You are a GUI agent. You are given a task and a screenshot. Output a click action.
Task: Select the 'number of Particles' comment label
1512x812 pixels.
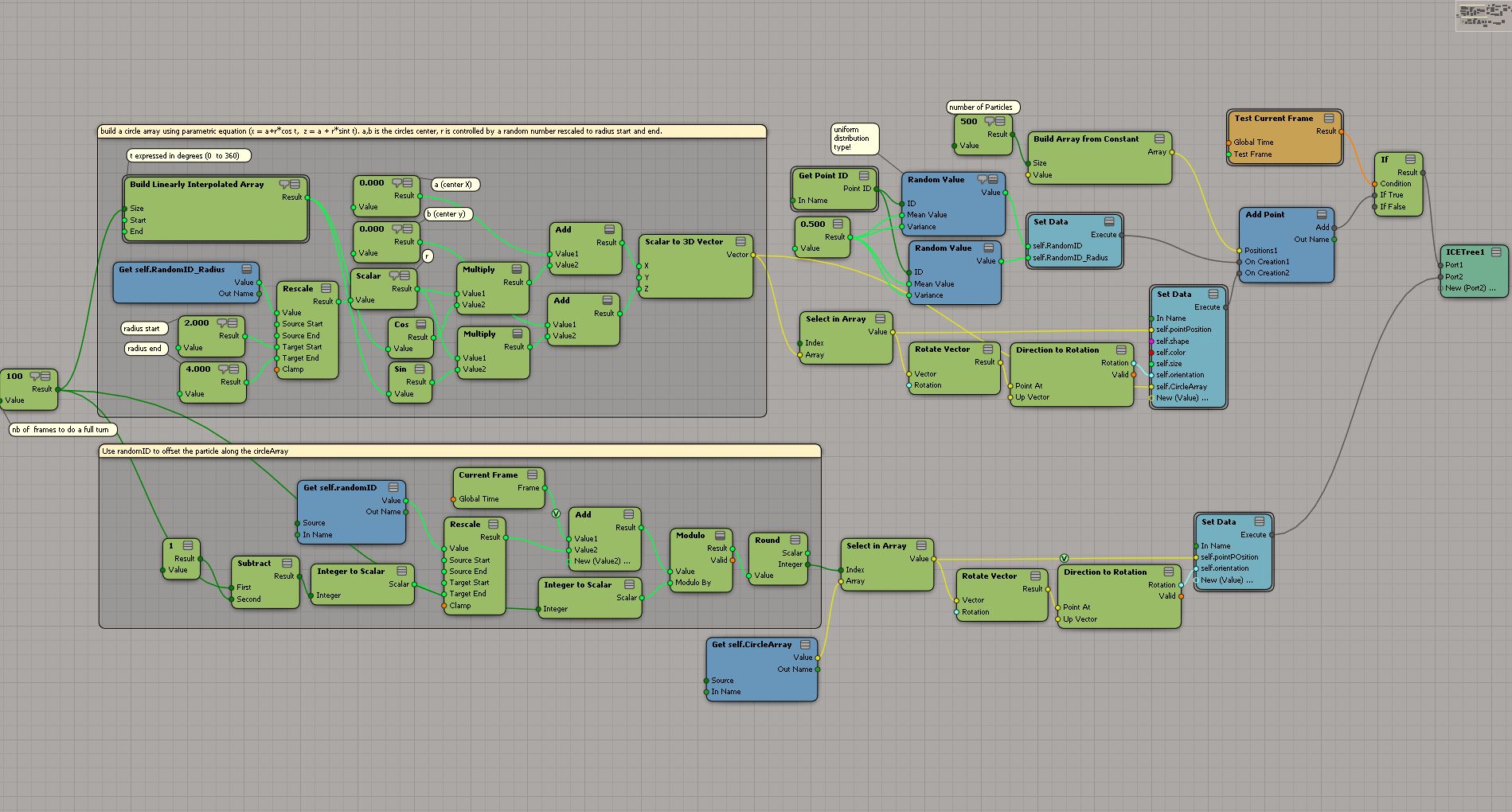981,107
